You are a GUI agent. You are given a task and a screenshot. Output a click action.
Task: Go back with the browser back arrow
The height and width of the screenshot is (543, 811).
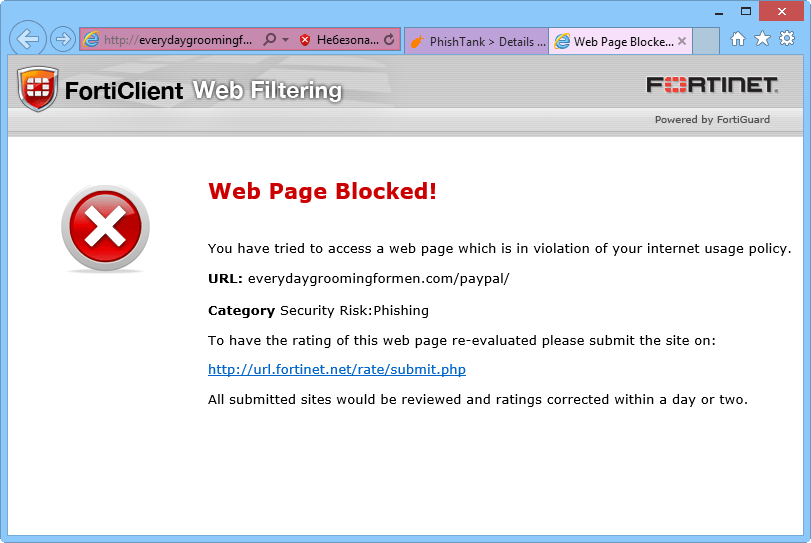click(28, 39)
